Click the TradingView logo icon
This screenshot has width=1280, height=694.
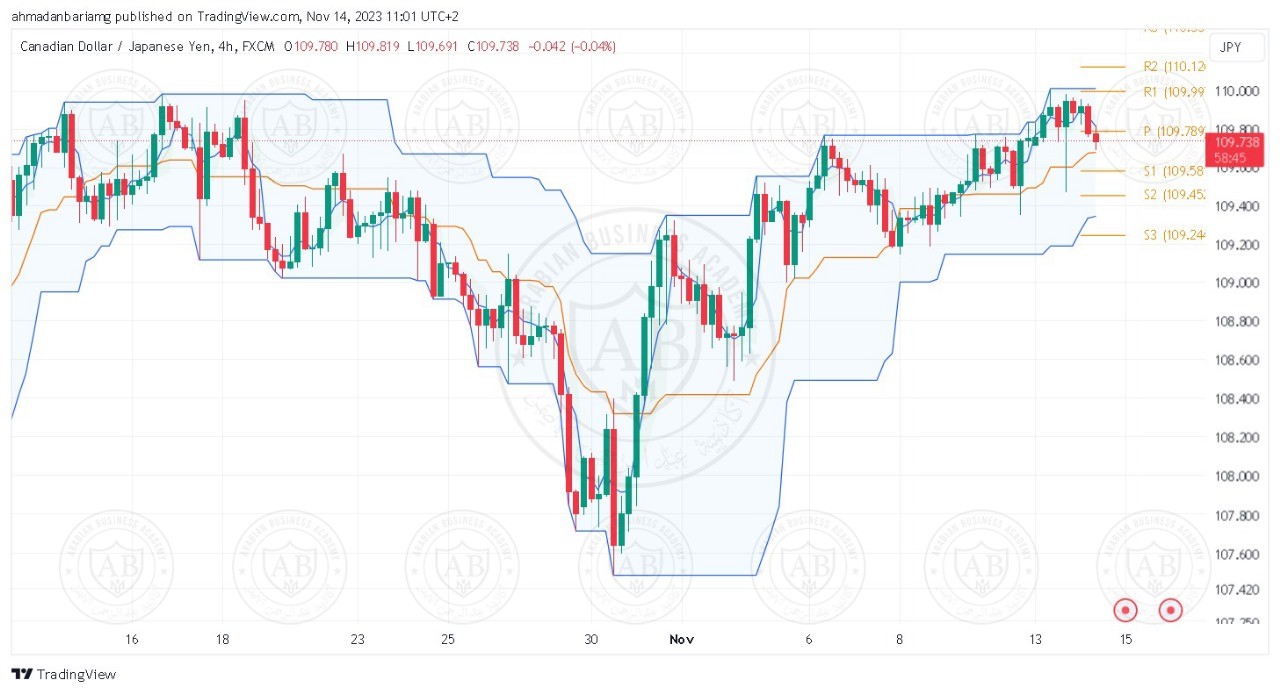pyautogui.click(x=20, y=674)
